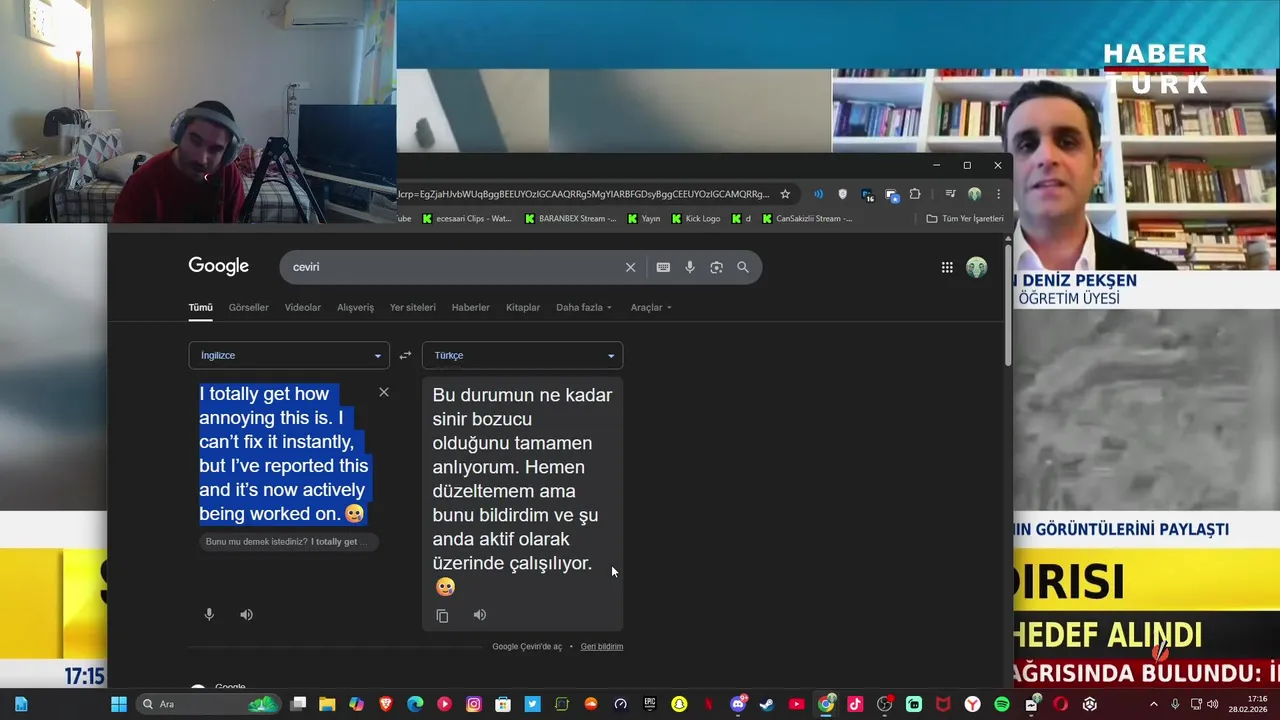Open Chrome media controls icon
1280x720 pixels.
click(950, 194)
